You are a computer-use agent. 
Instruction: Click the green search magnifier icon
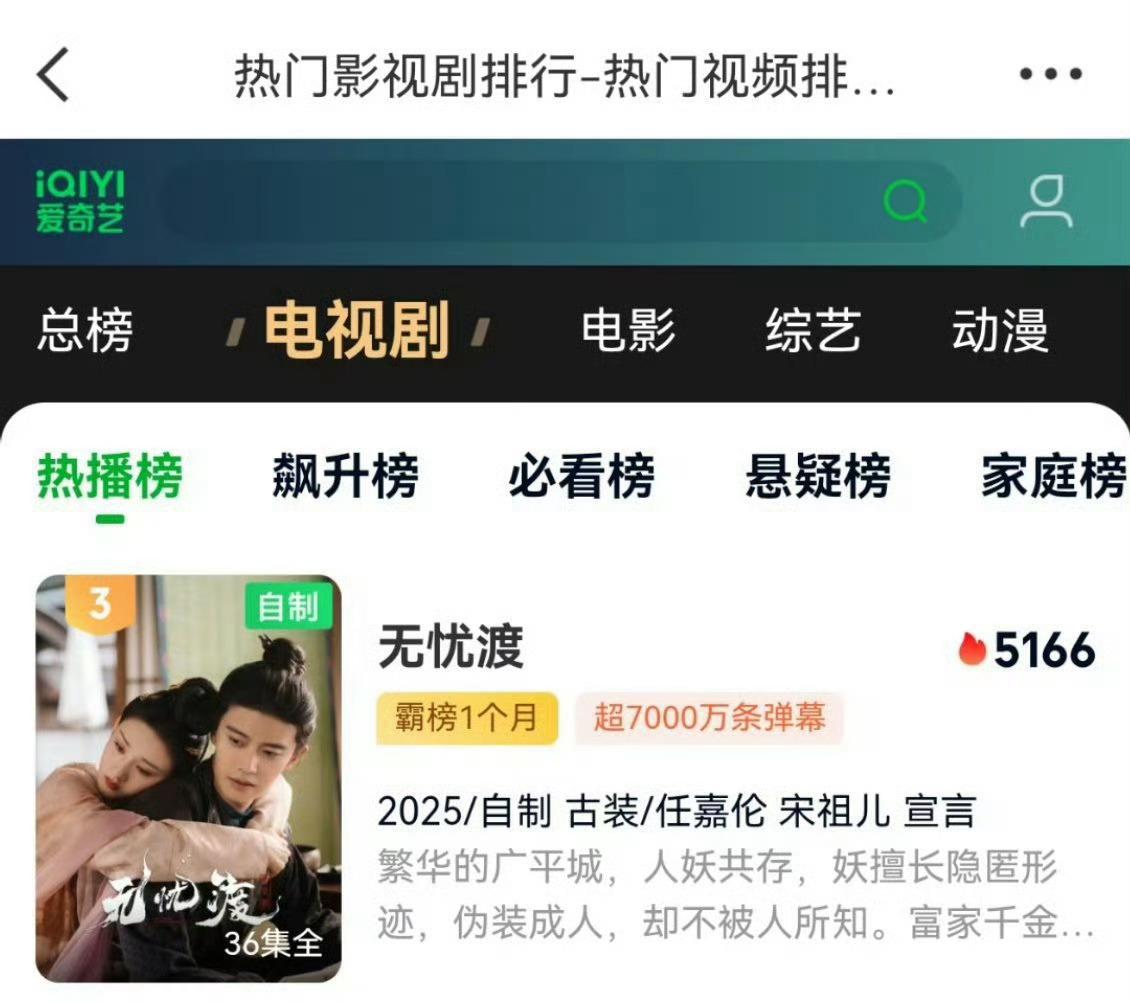click(904, 201)
